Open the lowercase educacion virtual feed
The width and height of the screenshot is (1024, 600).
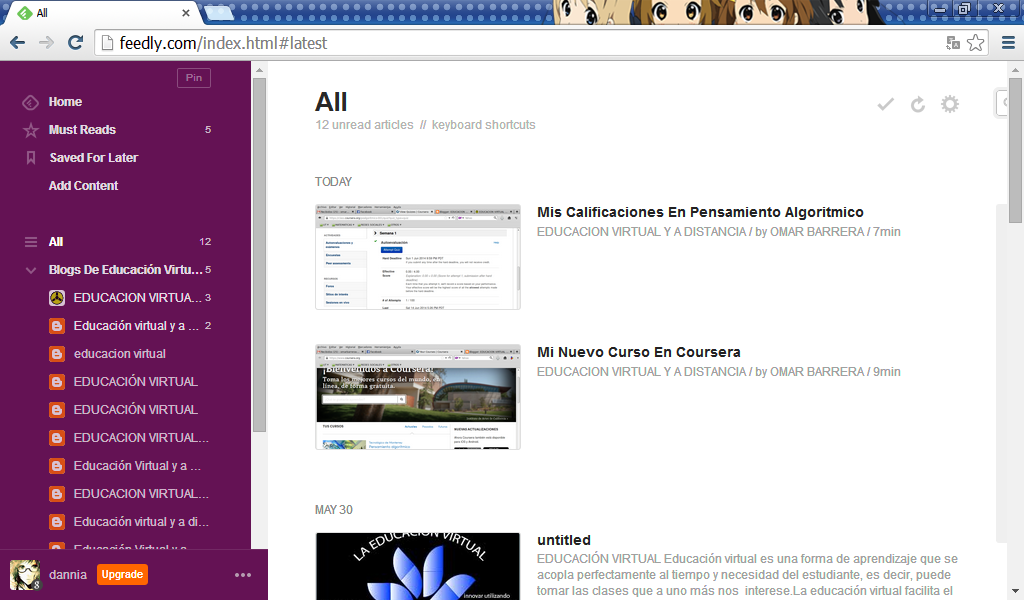[120, 354]
